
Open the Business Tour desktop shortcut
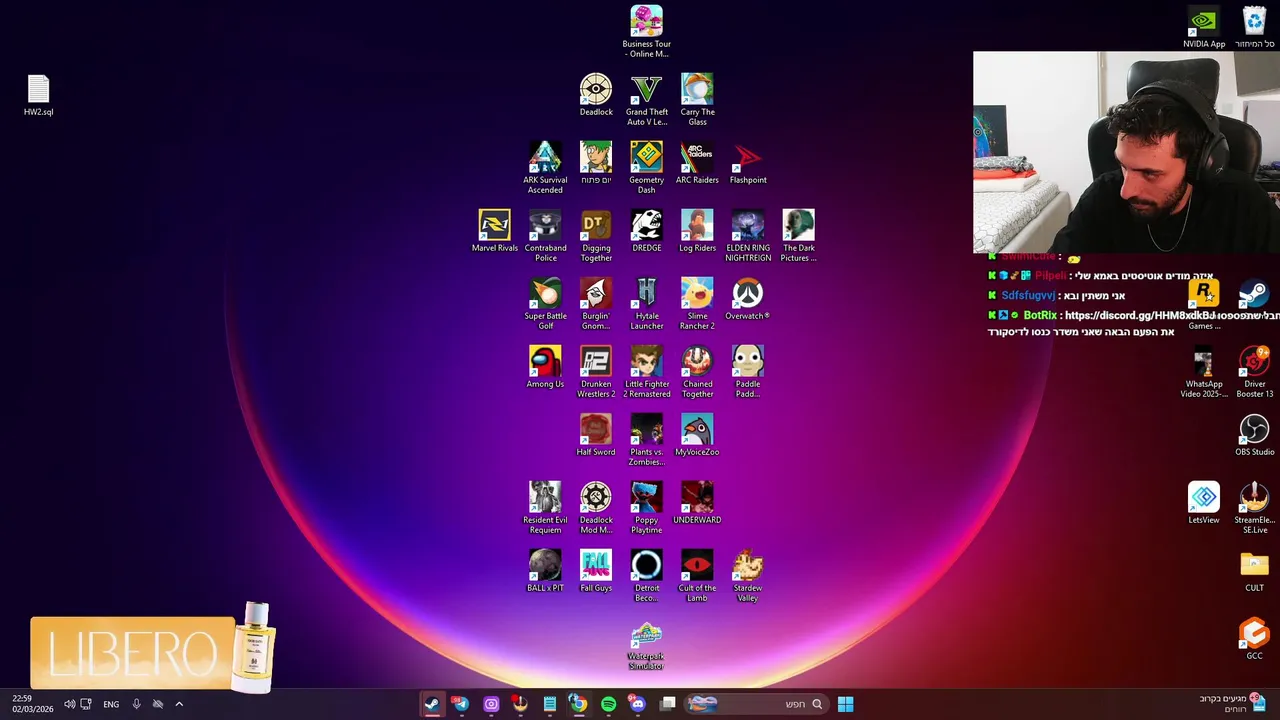pos(646,32)
